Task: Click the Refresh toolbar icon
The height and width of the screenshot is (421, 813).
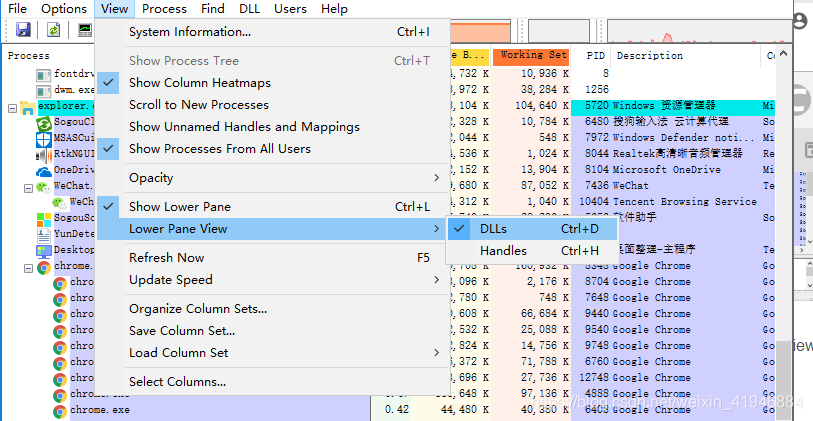Action: [x=53, y=30]
